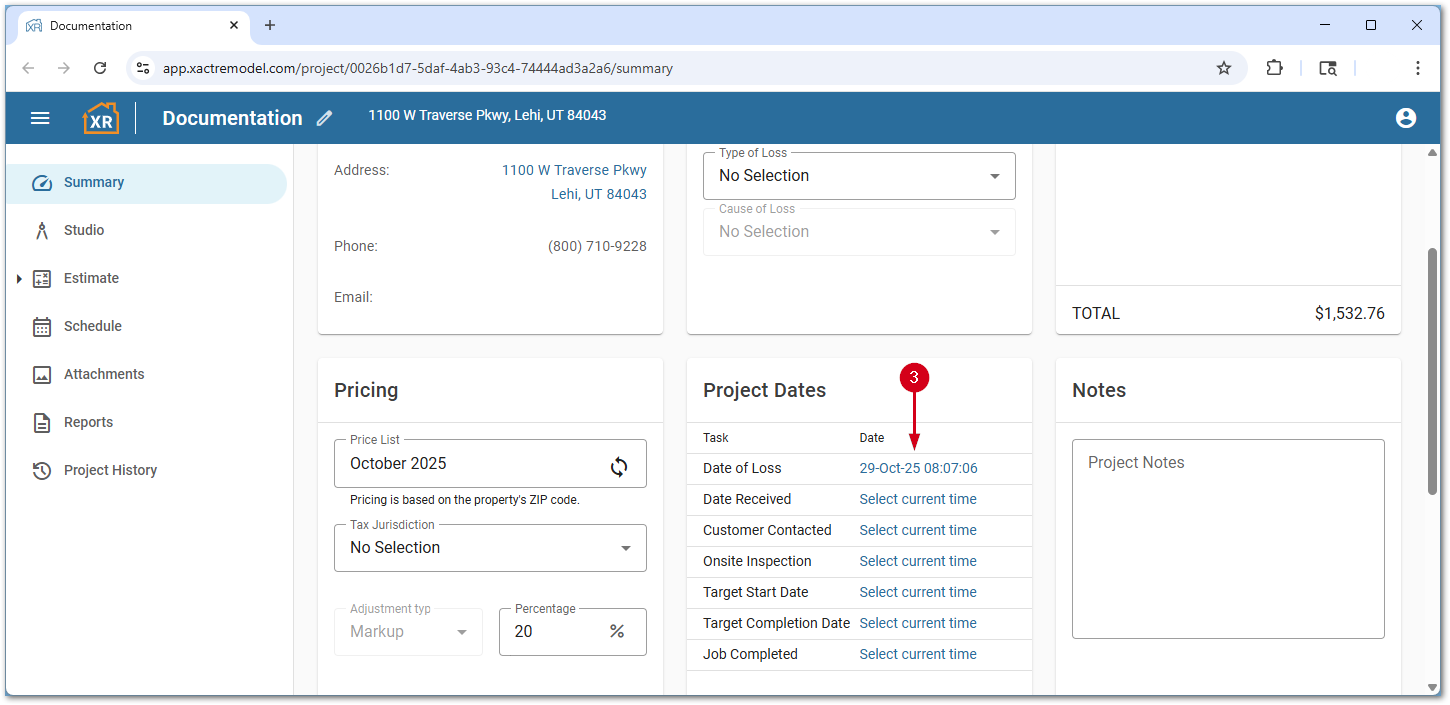Open the hamburger navigation menu

(x=40, y=118)
